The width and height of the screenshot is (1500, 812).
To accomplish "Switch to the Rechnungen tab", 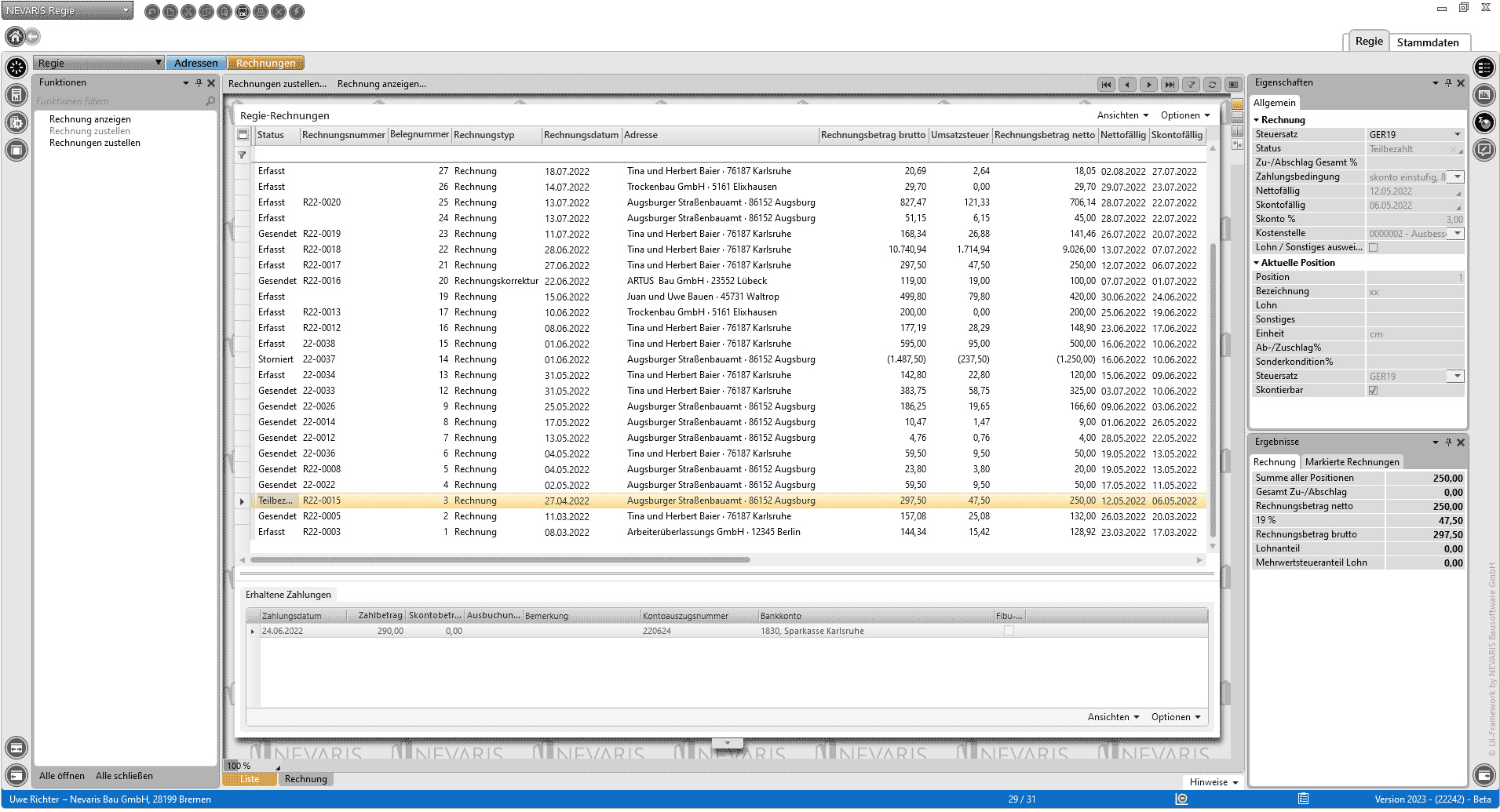I will pos(266,63).
